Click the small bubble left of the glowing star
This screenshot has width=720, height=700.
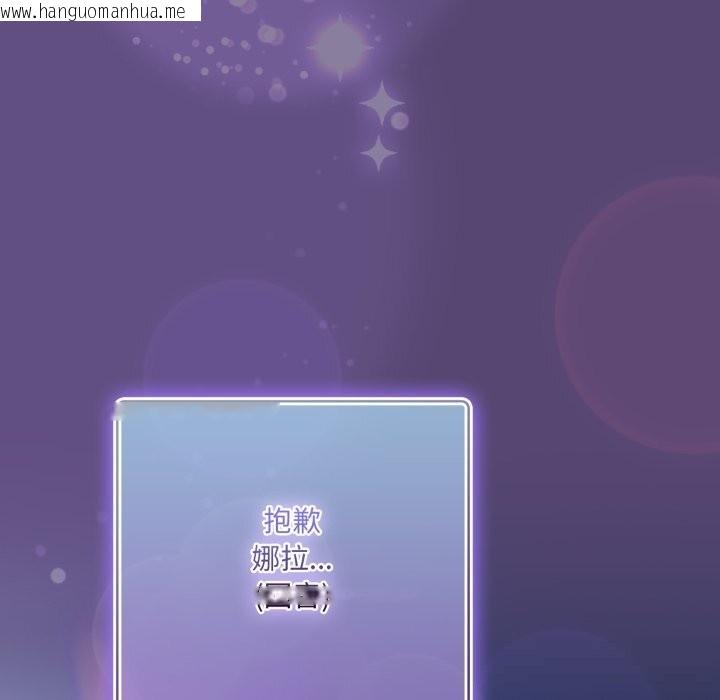click(268, 33)
